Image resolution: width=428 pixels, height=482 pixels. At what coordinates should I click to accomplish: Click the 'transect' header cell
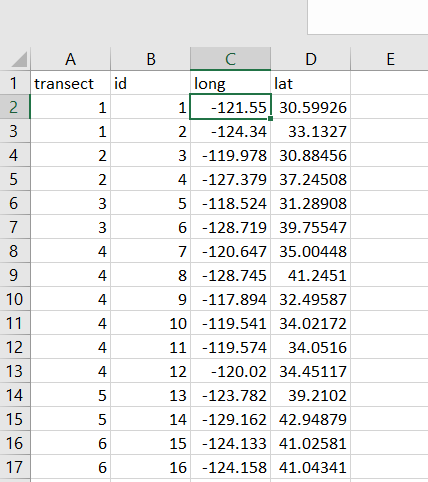[x=70, y=83]
